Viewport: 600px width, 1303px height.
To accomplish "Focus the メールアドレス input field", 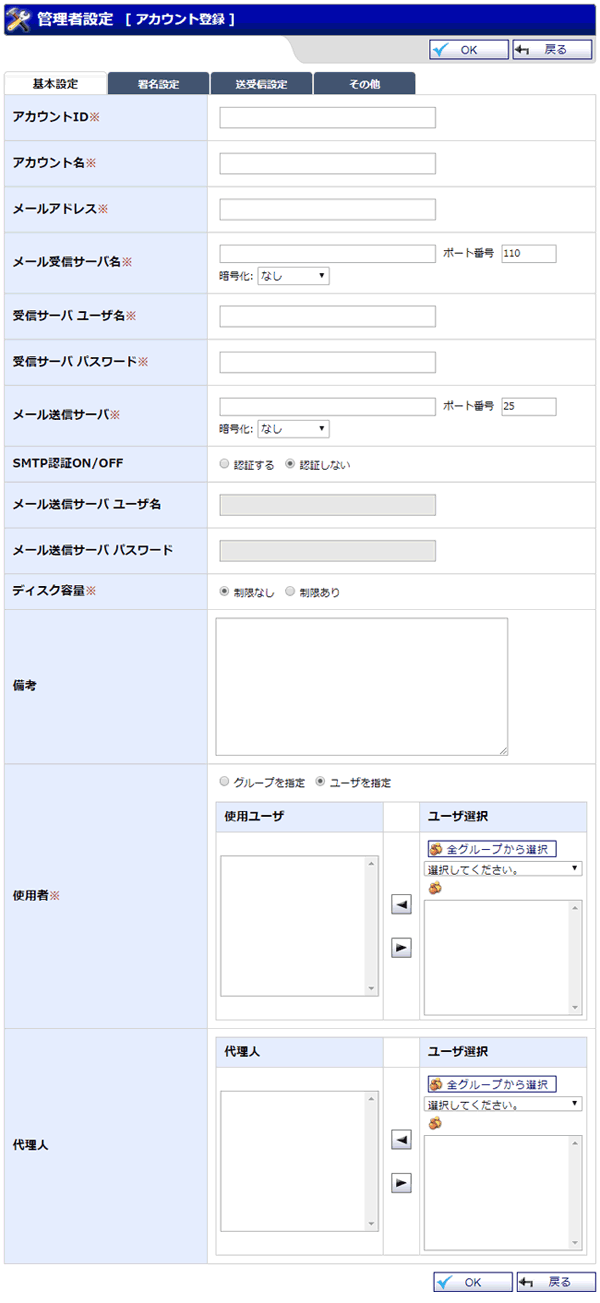I will tap(327, 209).
